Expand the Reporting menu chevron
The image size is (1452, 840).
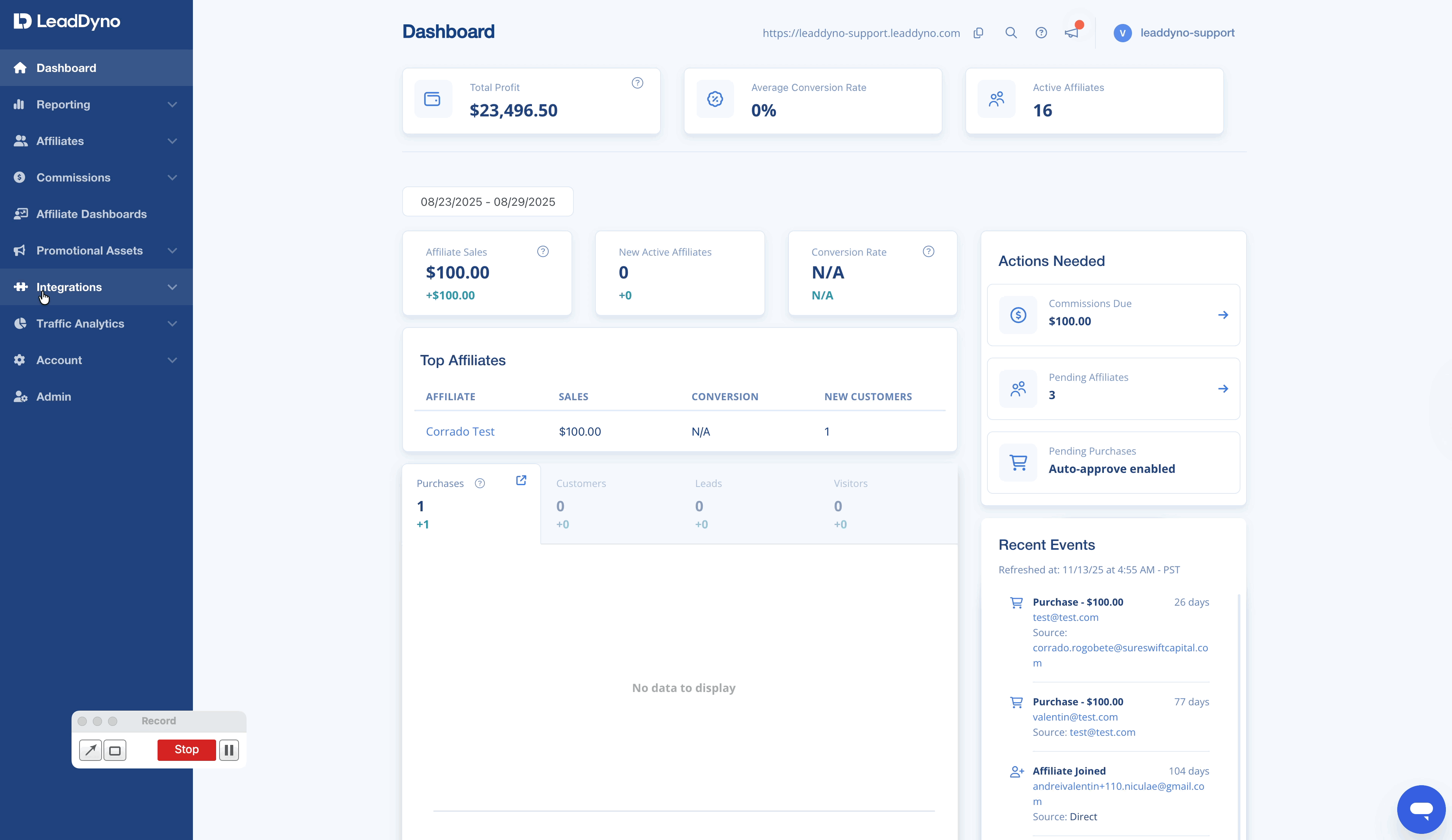coord(172,105)
